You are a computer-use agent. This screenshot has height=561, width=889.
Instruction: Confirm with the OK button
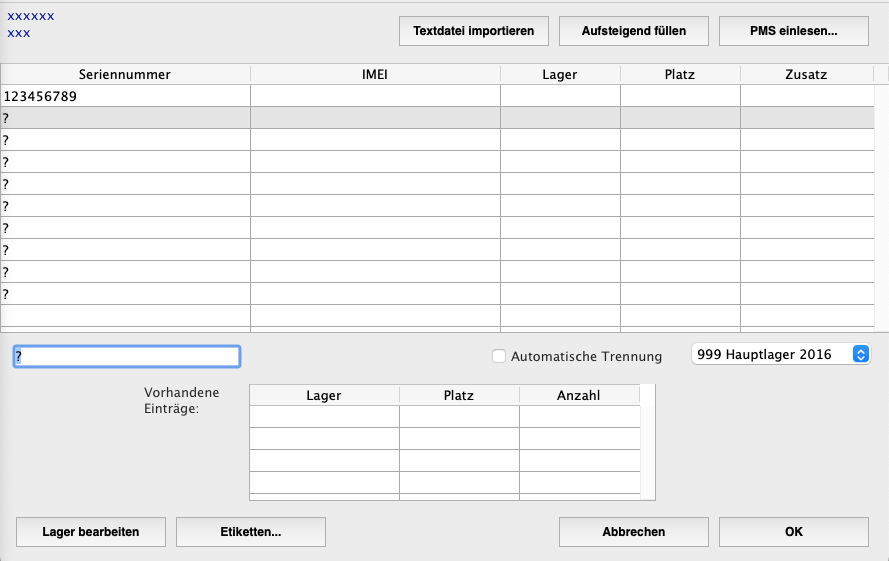(793, 532)
